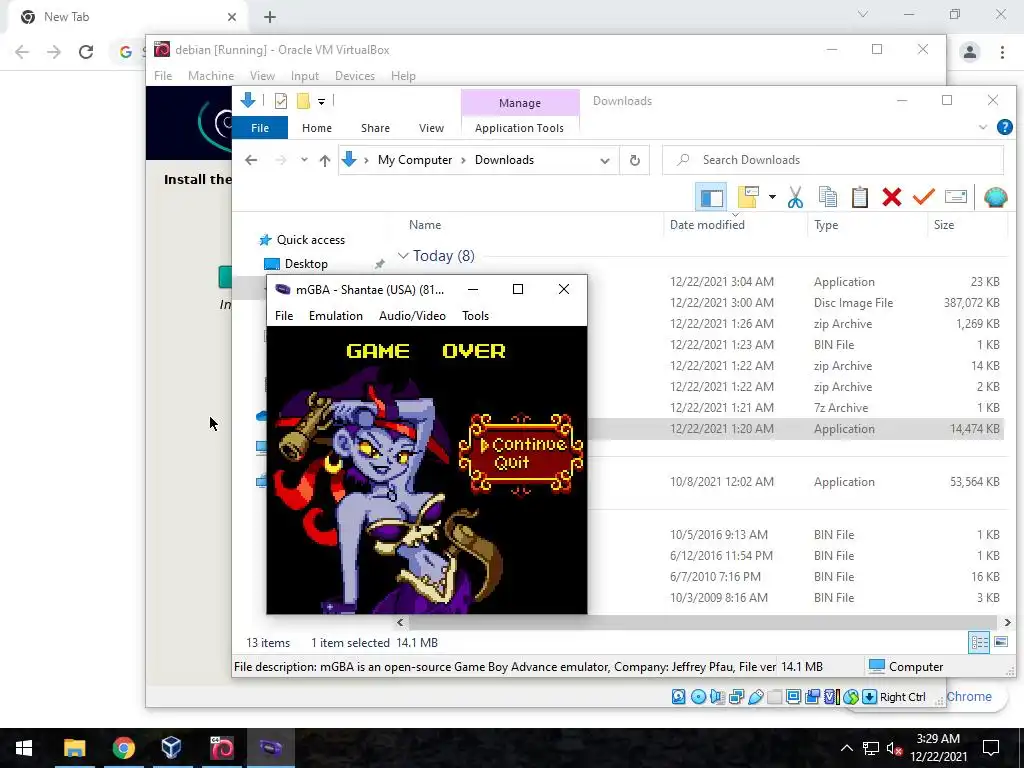Switch to Details view in status bar

pyautogui.click(x=979, y=643)
